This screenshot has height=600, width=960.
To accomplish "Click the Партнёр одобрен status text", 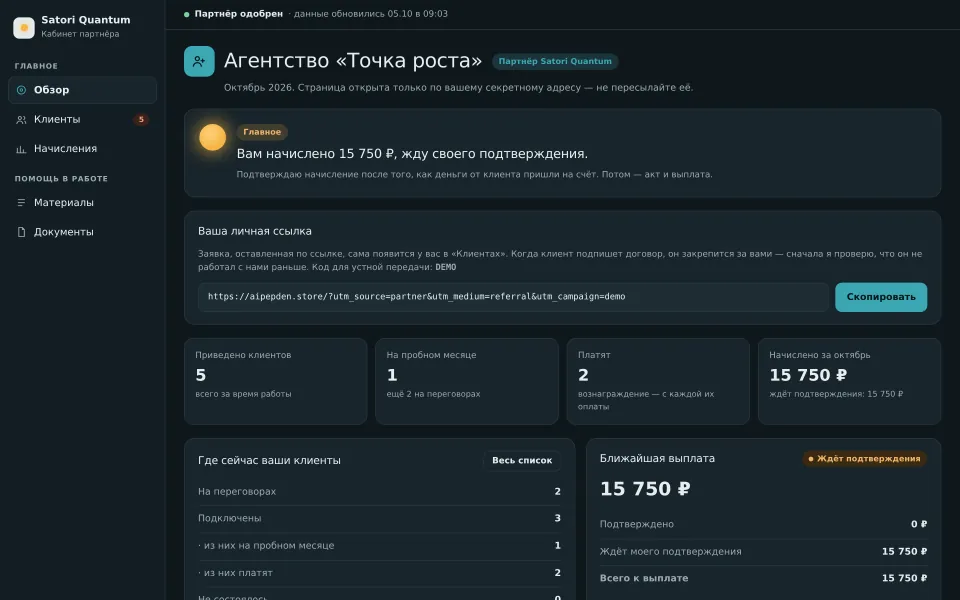I will coord(239,13).
